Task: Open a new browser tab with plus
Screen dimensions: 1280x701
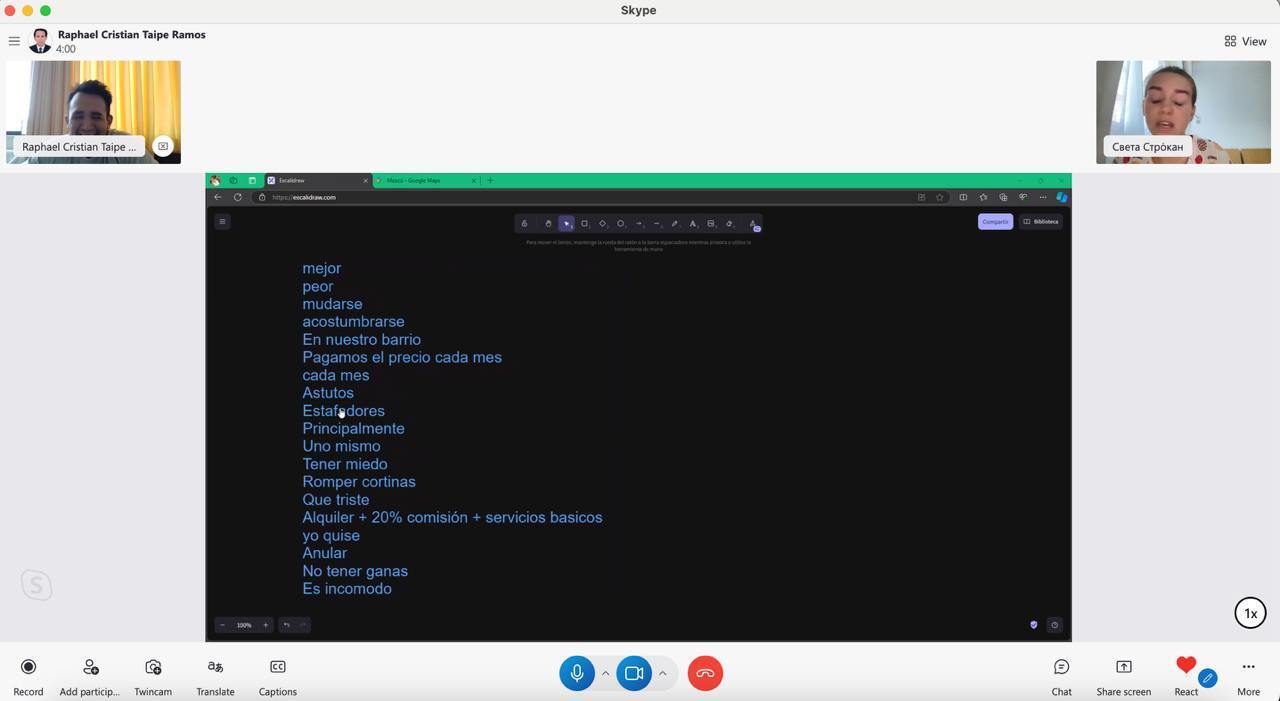Action: (490, 180)
